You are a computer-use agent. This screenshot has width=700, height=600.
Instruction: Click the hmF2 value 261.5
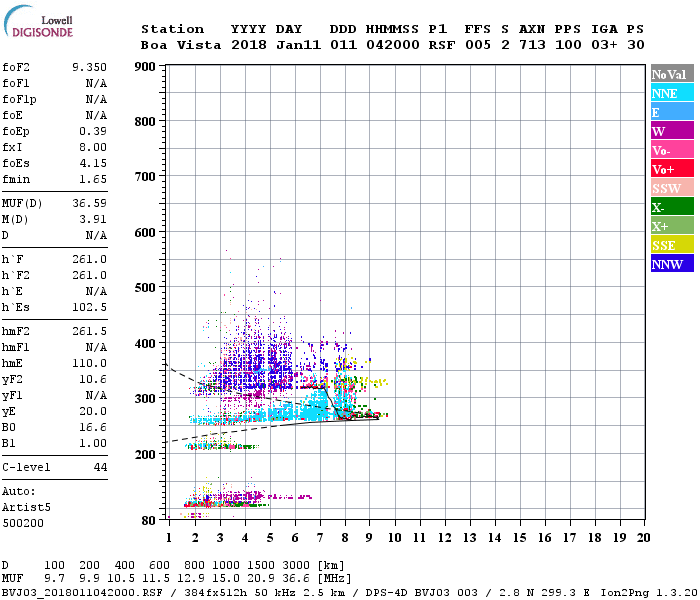pyautogui.click(x=89, y=332)
